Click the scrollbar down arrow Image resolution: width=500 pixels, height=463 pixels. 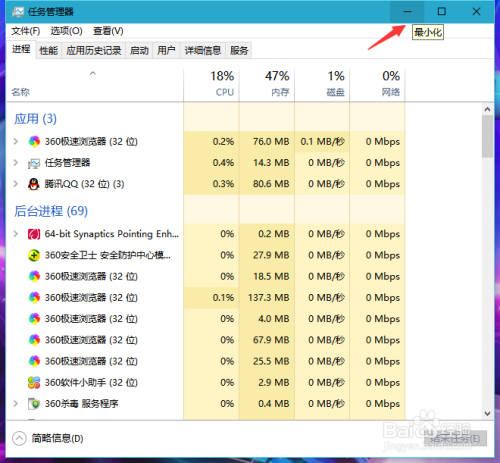(487, 414)
